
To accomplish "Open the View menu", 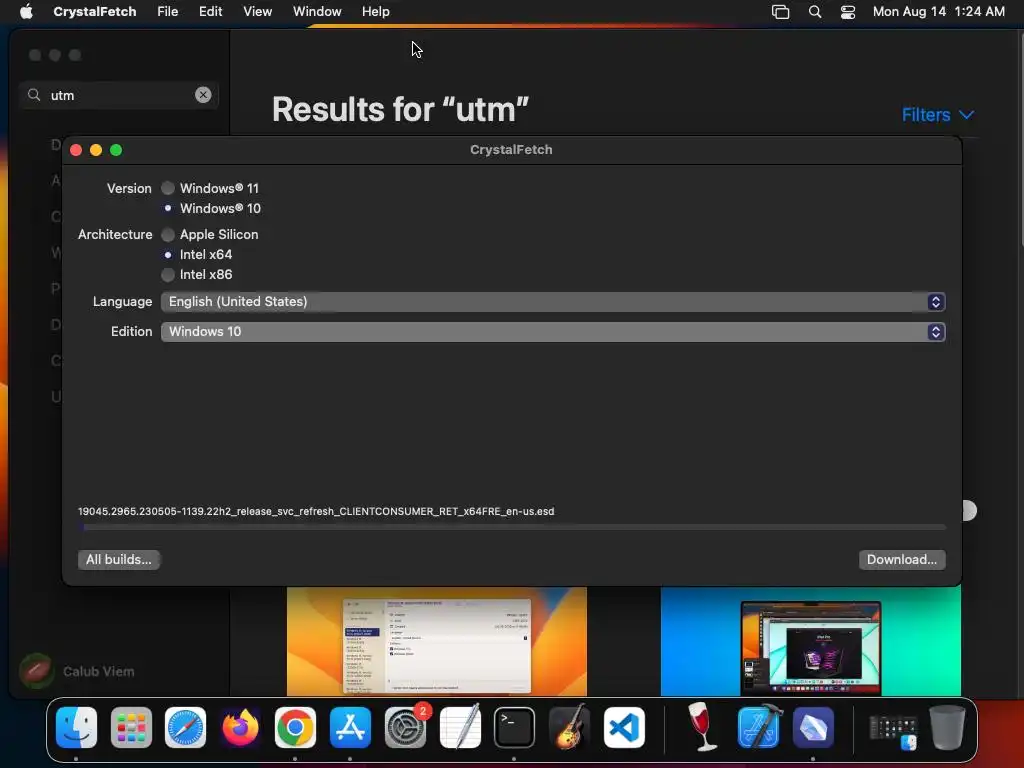I will (x=257, y=12).
